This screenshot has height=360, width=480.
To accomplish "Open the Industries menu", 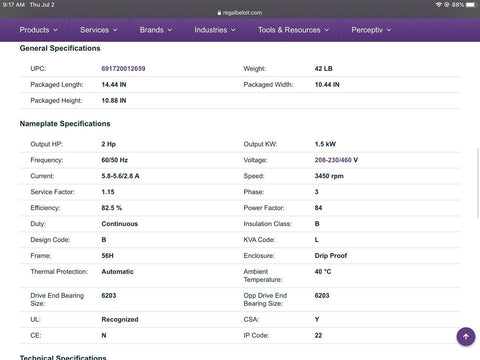I will pos(215,30).
